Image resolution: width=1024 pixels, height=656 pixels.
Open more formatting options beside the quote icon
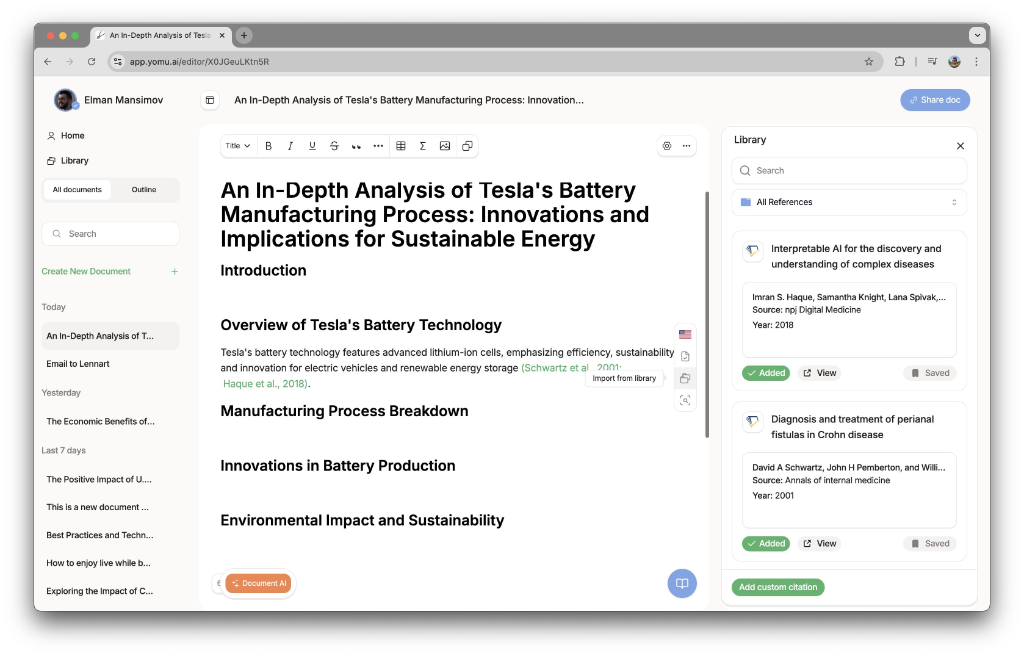pyautogui.click(x=378, y=146)
